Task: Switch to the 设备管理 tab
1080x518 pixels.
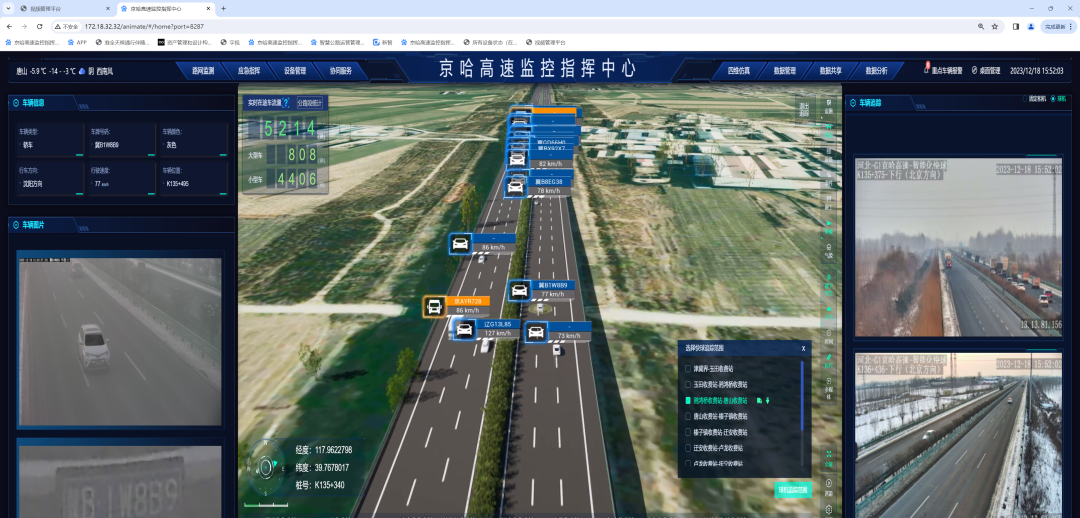Action: [x=295, y=70]
